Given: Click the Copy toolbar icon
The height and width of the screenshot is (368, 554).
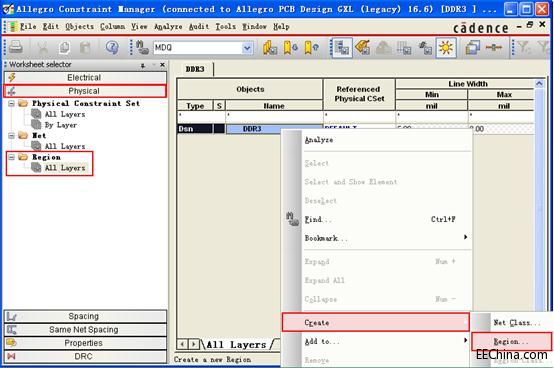Looking at the screenshot, I should pyautogui.click(x=64, y=47).
